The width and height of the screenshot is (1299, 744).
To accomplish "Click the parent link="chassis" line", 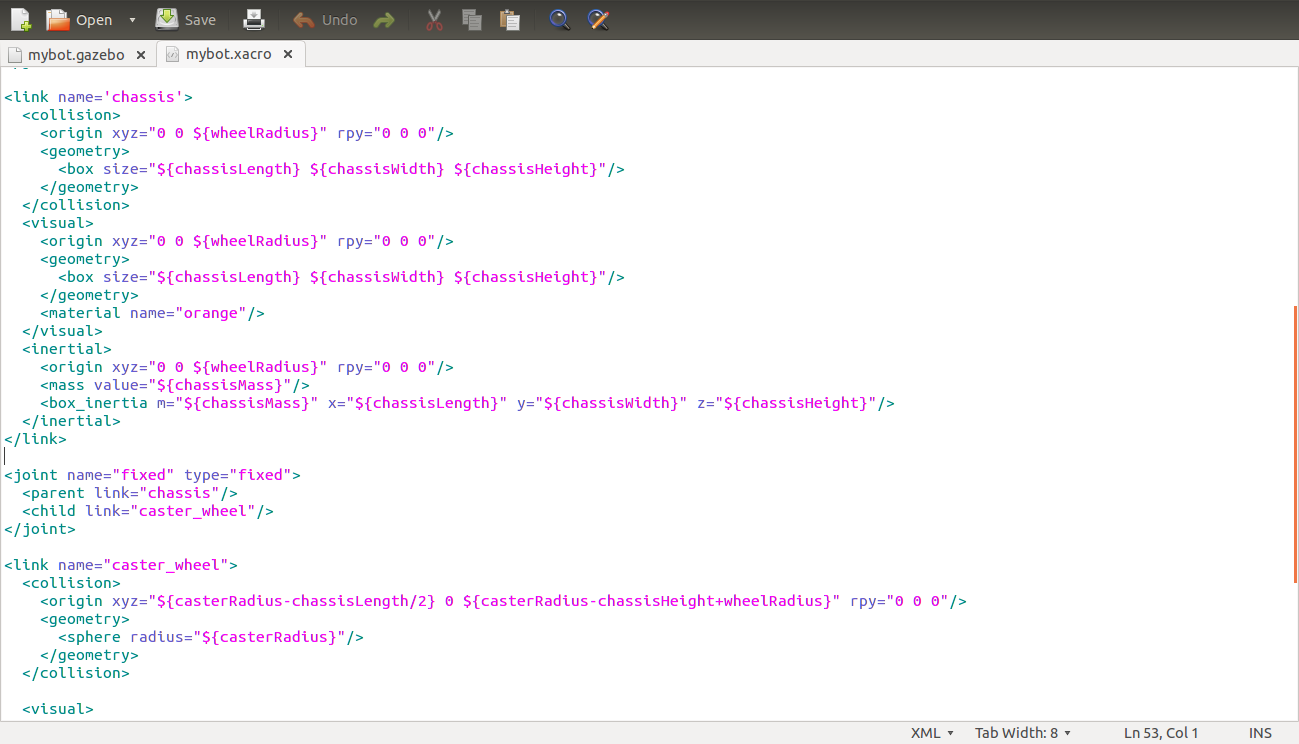I will [130, 493].
